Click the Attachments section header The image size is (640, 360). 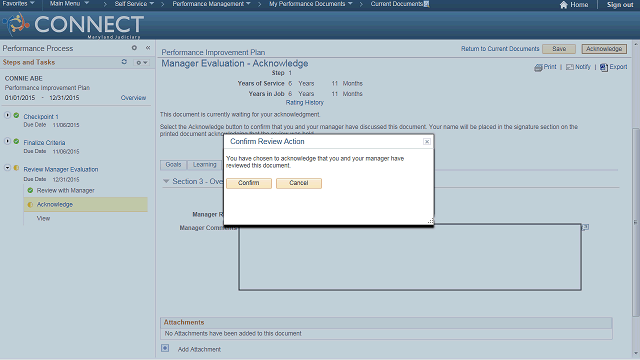[x=386, y=322]
